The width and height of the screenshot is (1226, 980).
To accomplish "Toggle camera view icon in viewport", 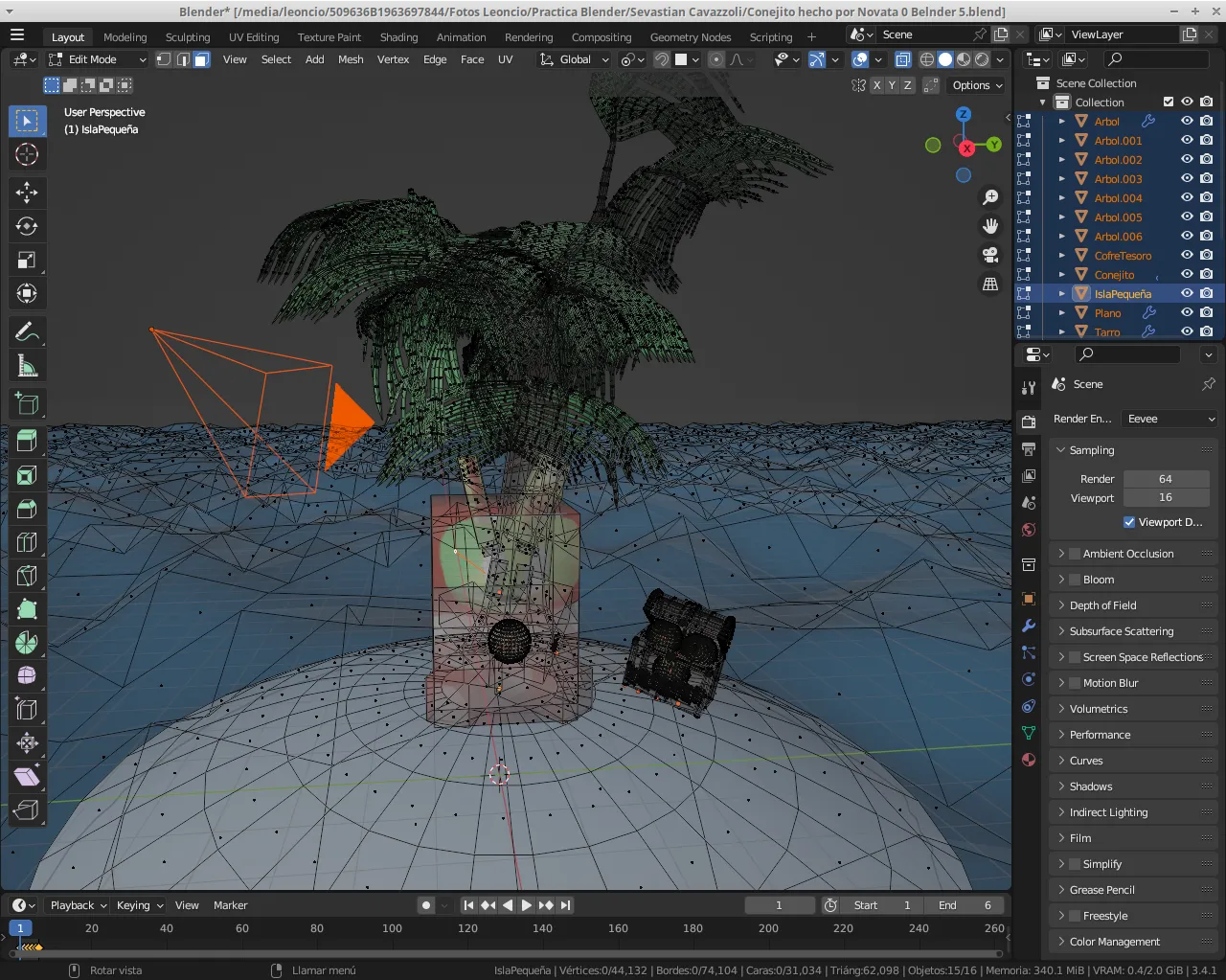I will [990, 255].
